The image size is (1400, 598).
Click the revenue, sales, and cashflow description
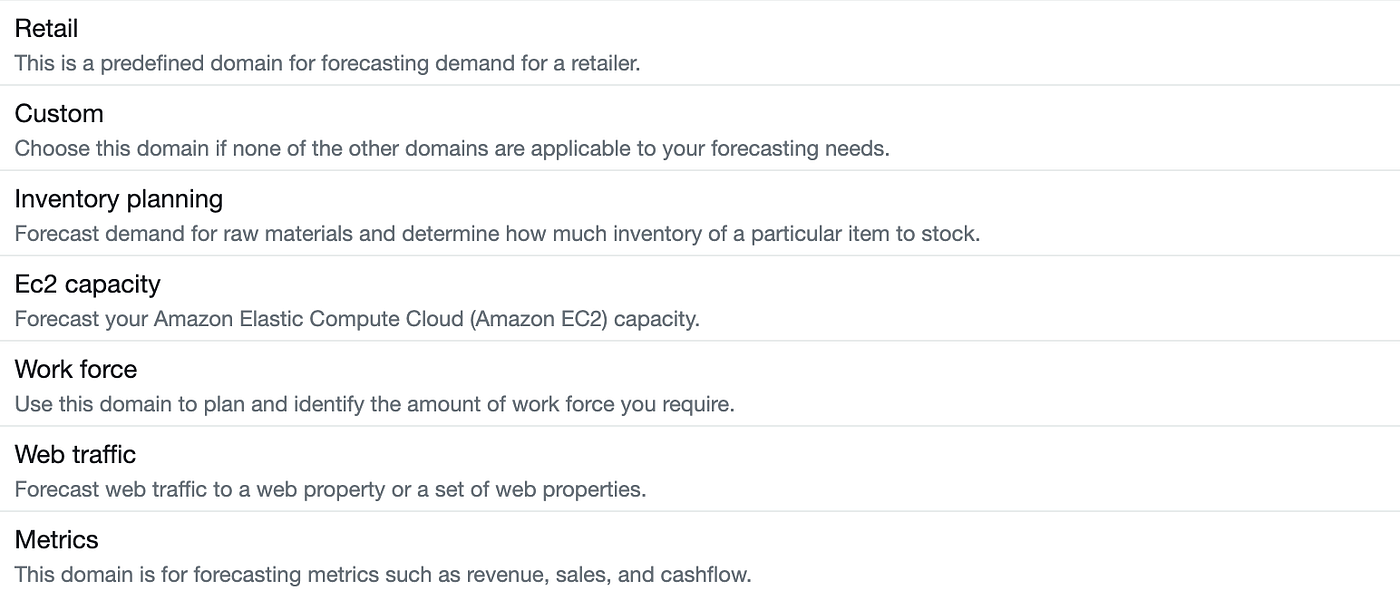pos(382,575)
